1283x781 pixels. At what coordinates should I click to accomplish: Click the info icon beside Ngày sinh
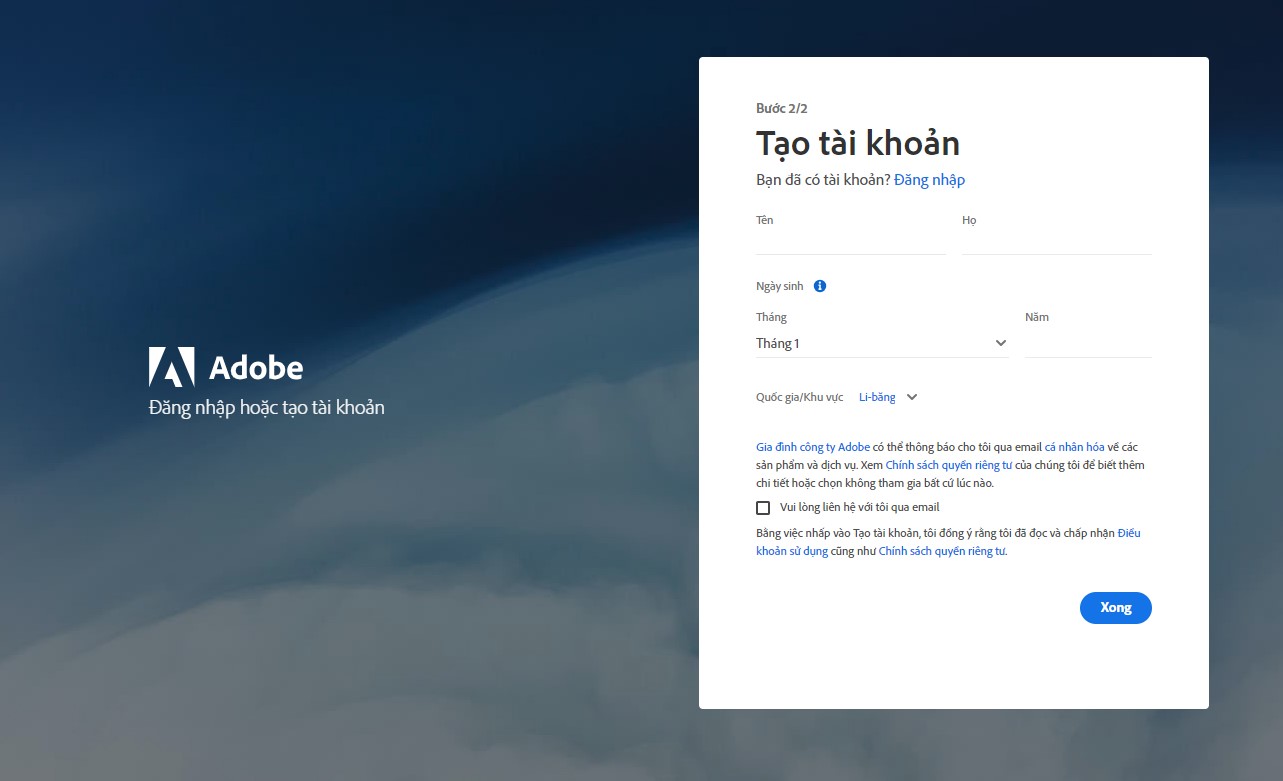pos(820,286)
